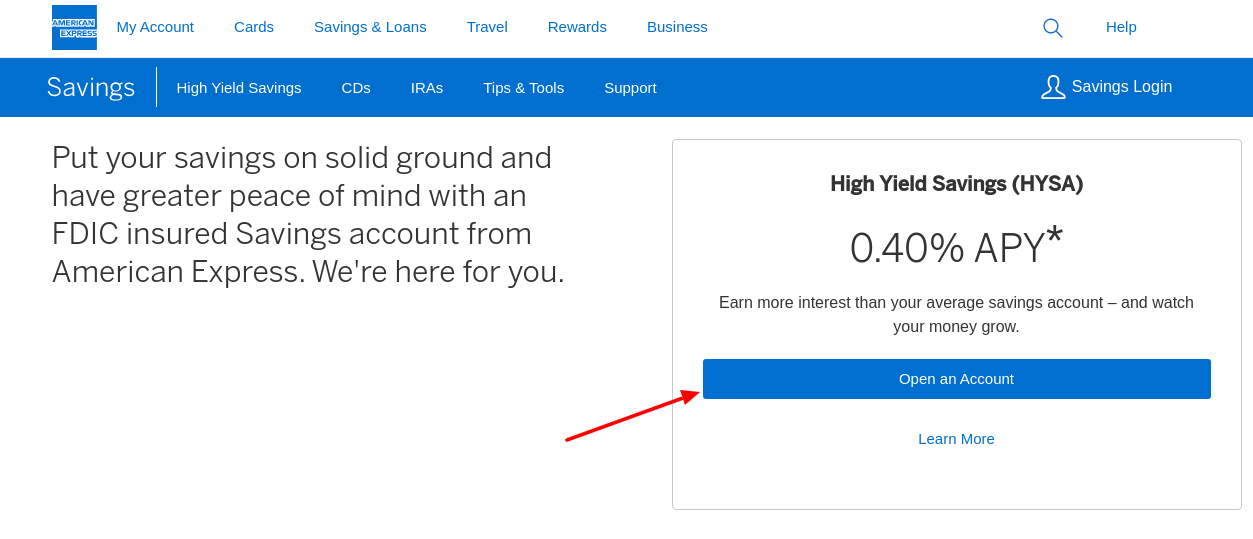Viewport: 1253px width, 539px height.
Task: Open My Account menu
Action: pyautogui.click(x=155, y=27)
